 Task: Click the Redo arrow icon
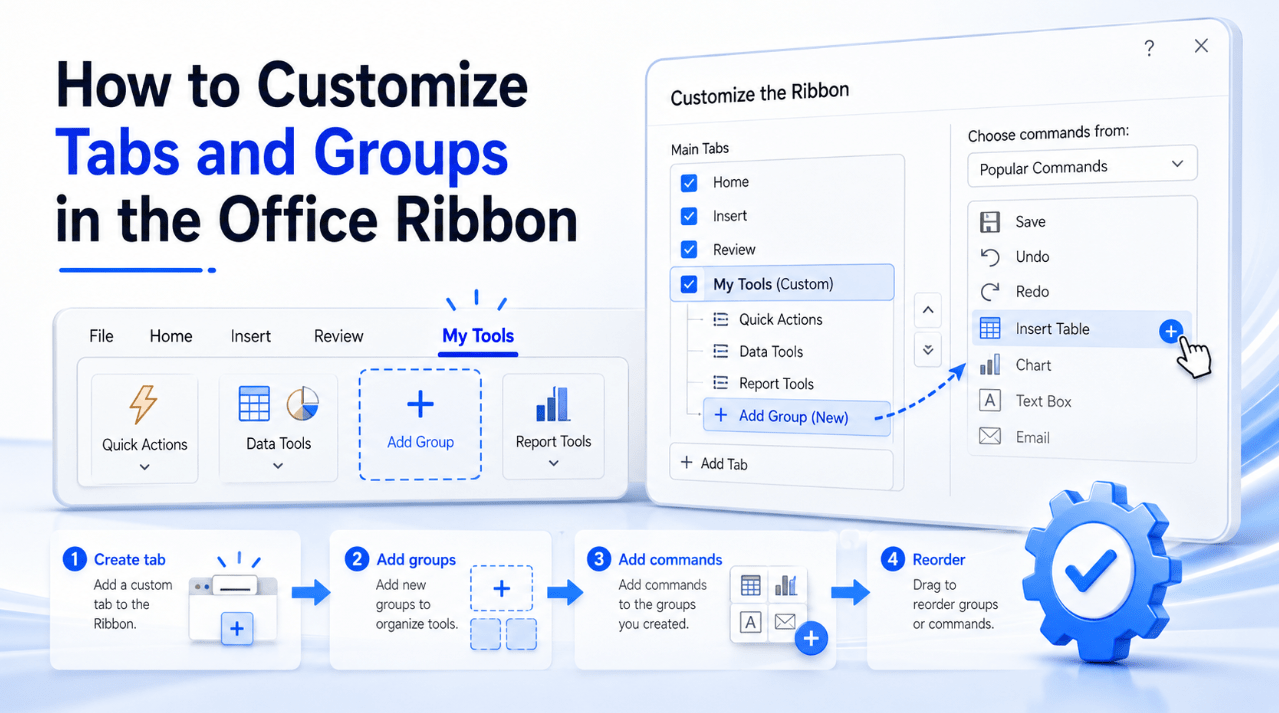click(x=990, y=292)
